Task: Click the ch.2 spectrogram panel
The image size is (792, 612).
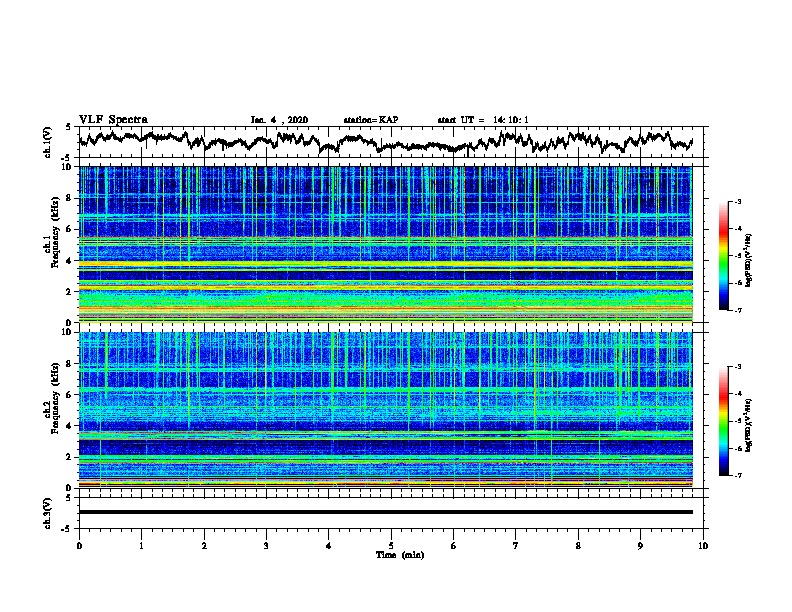Action: (x=385, y=410)
